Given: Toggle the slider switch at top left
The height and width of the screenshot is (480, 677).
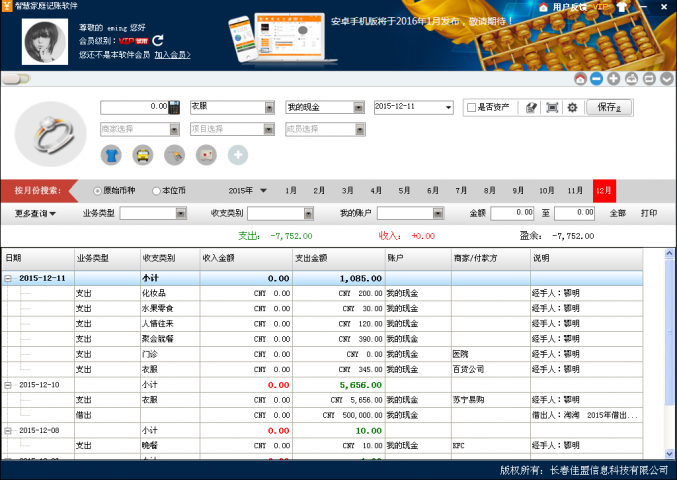Looking at the screenshot, I should click(16, 78).
